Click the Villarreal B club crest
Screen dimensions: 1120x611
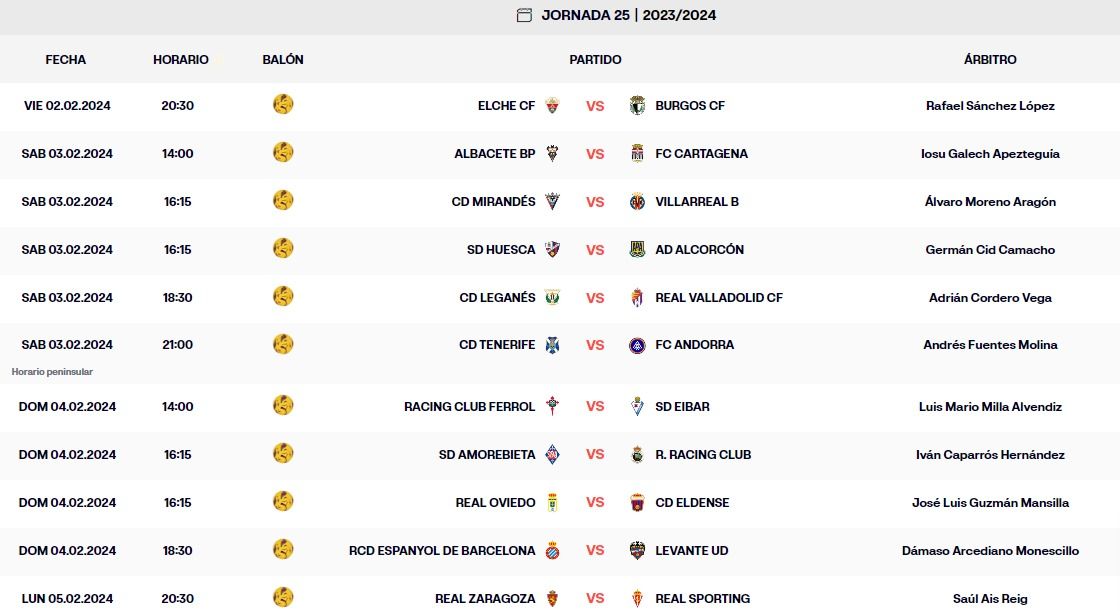coord(637,202)
